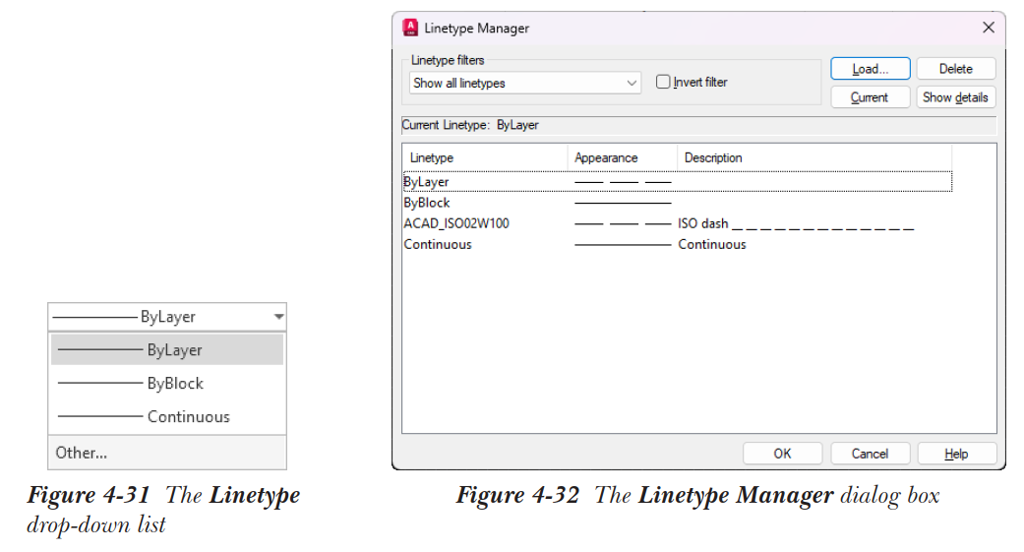The width and height of the screenshot is (1024, 552).
Task: Open the Show all linetypes filter dropdown
Action: point(525,83)
